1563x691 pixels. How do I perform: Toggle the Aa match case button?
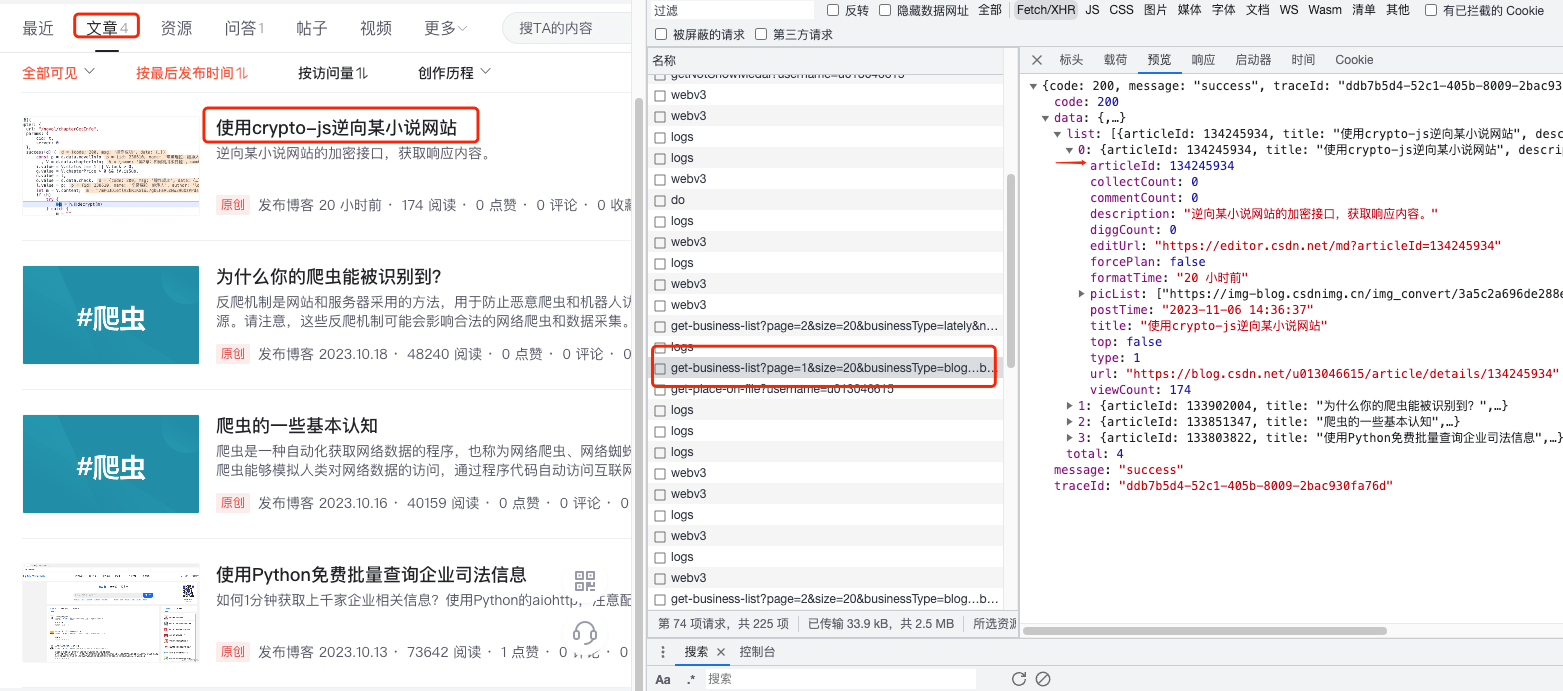663,679
